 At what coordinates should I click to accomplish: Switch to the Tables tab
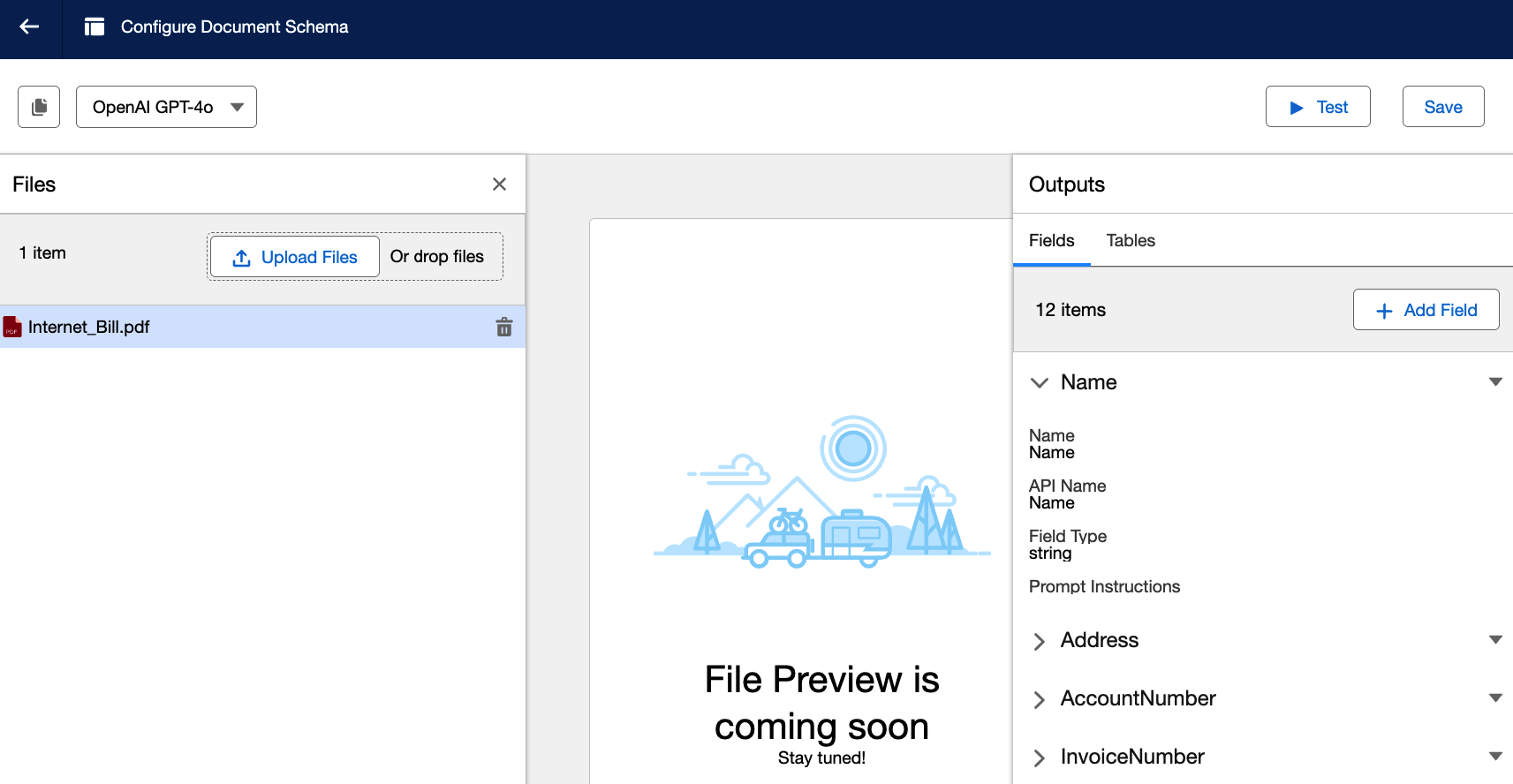[1131, 240]
